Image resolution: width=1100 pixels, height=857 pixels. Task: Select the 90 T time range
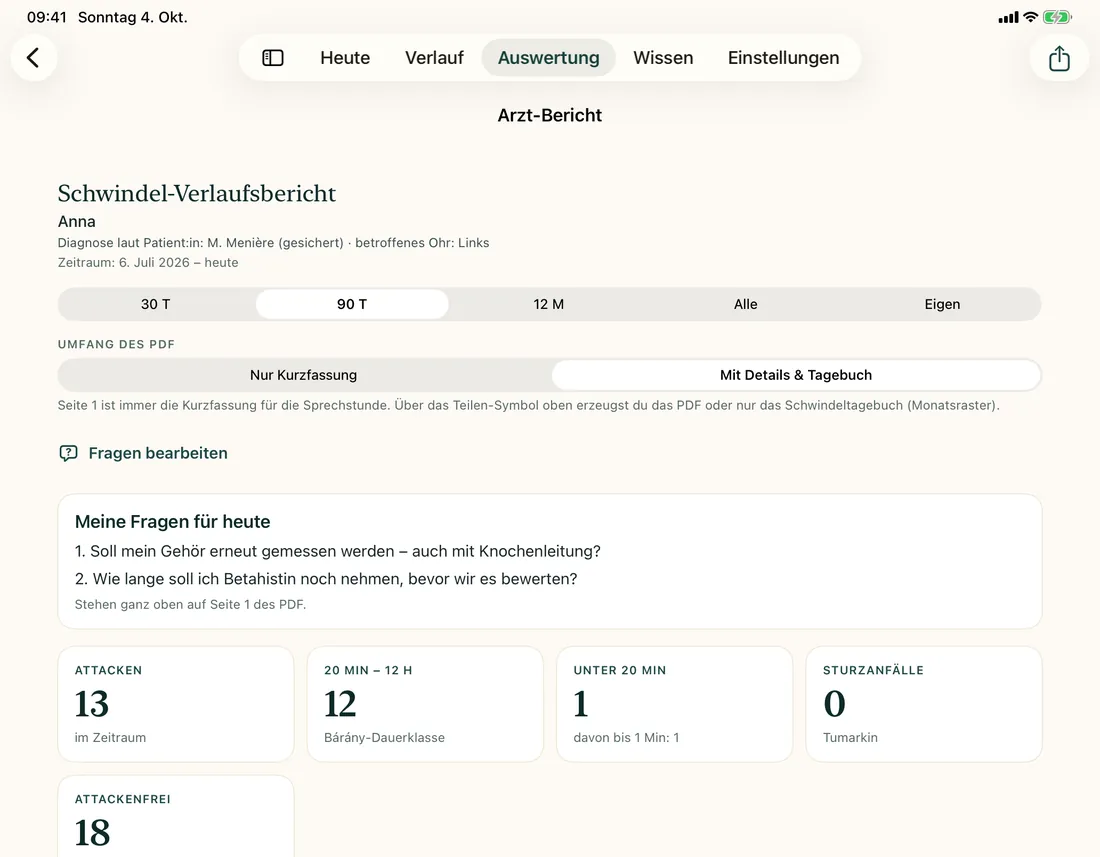(x=352, y=304)
